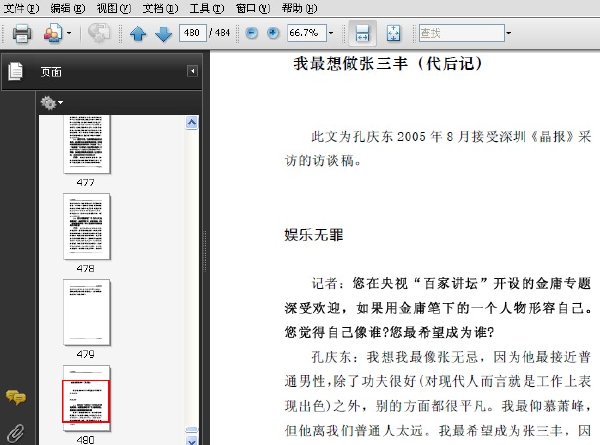The width and height of the screenshot is (600, 445).
Task: Open the 文件 (File) menu
Action: click(21, 8)
